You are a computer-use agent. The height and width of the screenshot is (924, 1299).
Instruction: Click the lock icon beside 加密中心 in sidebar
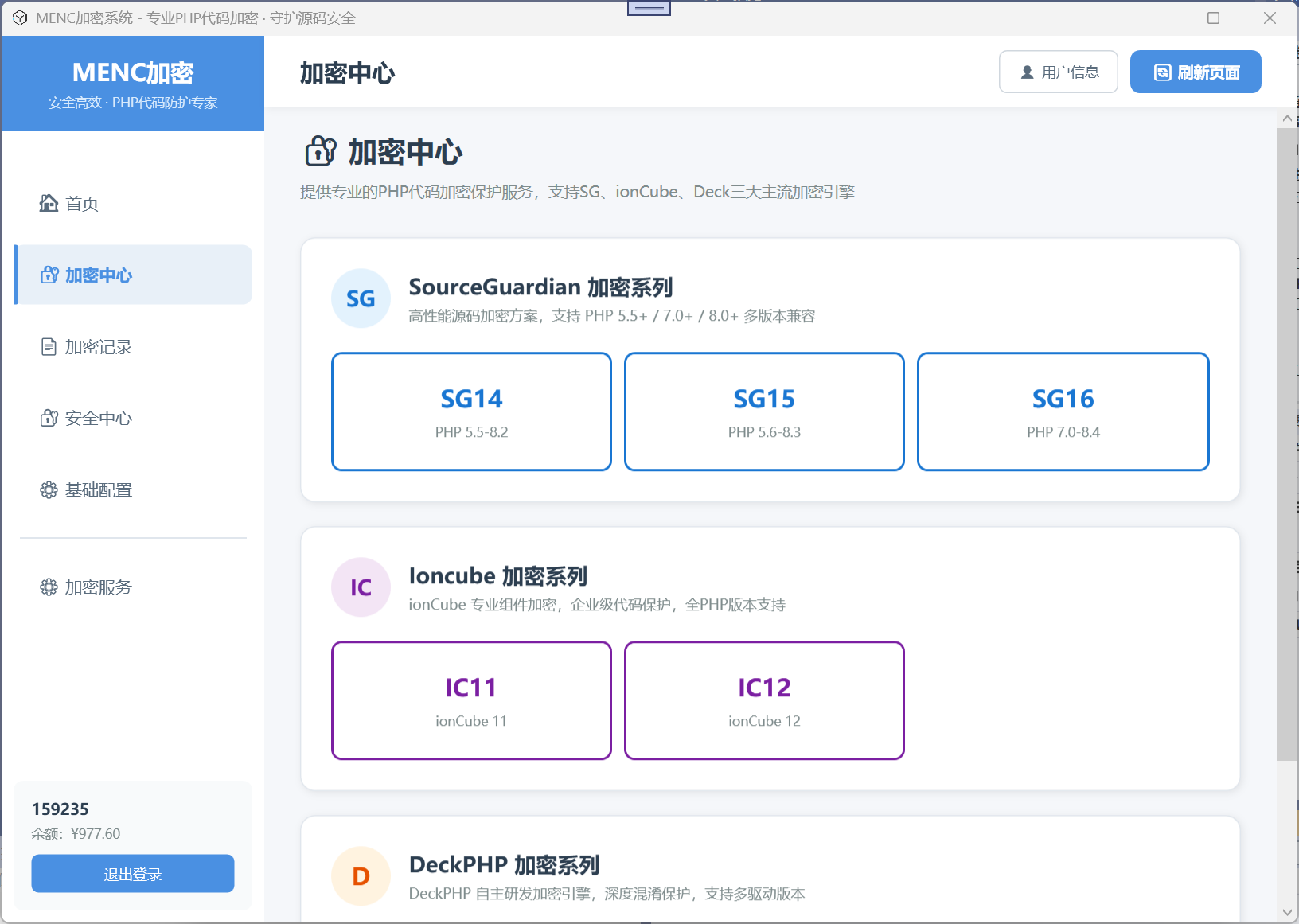click(49, 275)
